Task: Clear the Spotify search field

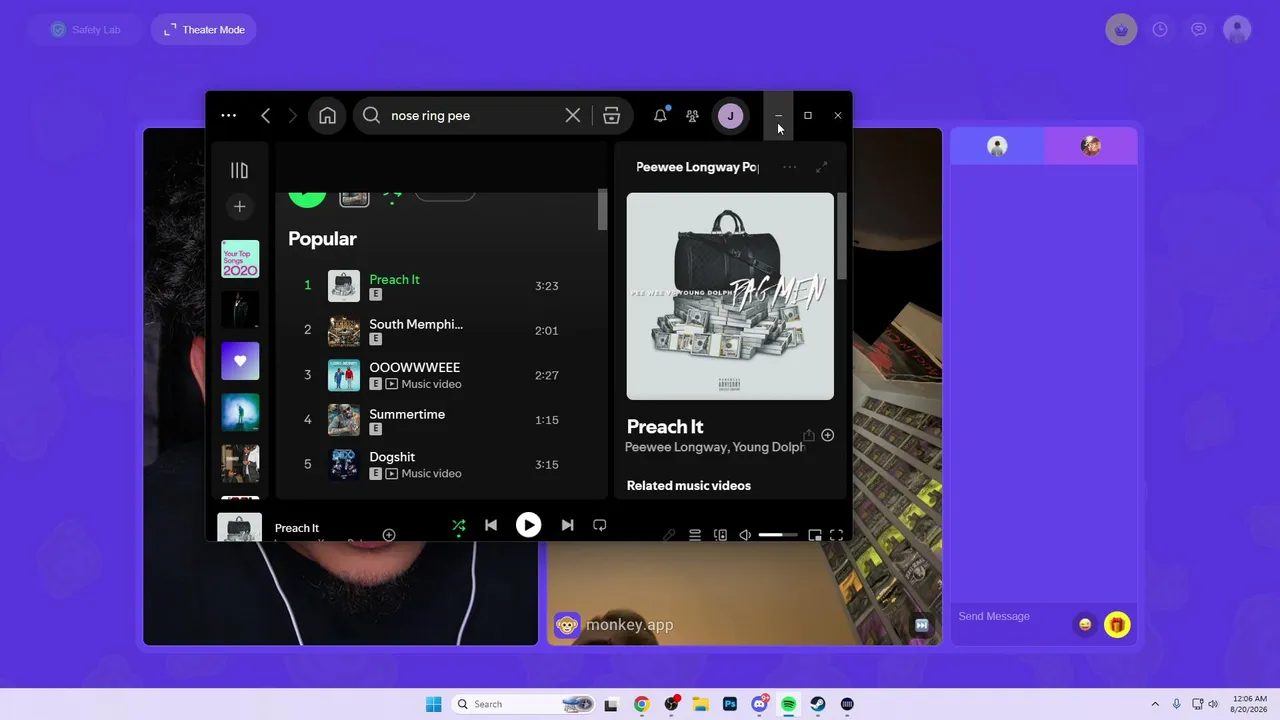Action: click(573, 116)
